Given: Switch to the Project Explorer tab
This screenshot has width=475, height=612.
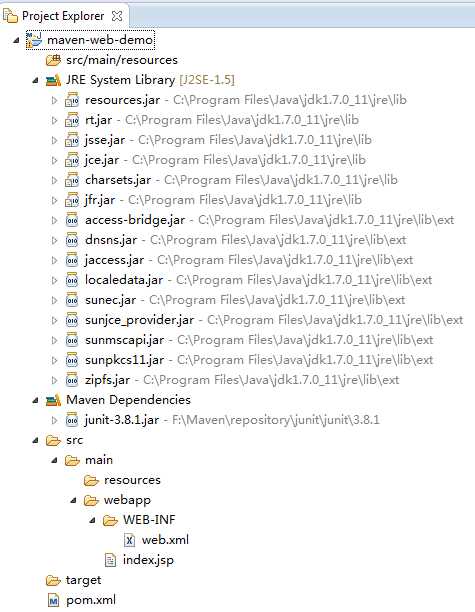Looking at the screenshot, I should coord(63,16).
